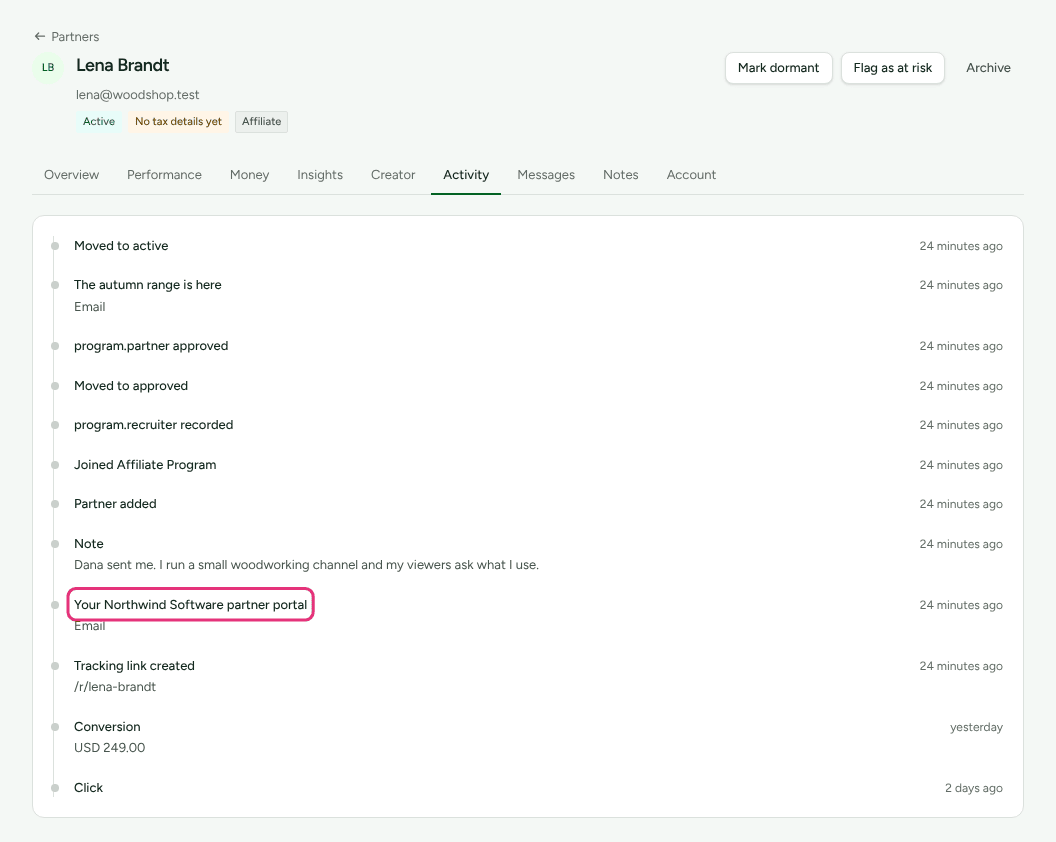Switch to the Performance tab

tap(164, 174)
